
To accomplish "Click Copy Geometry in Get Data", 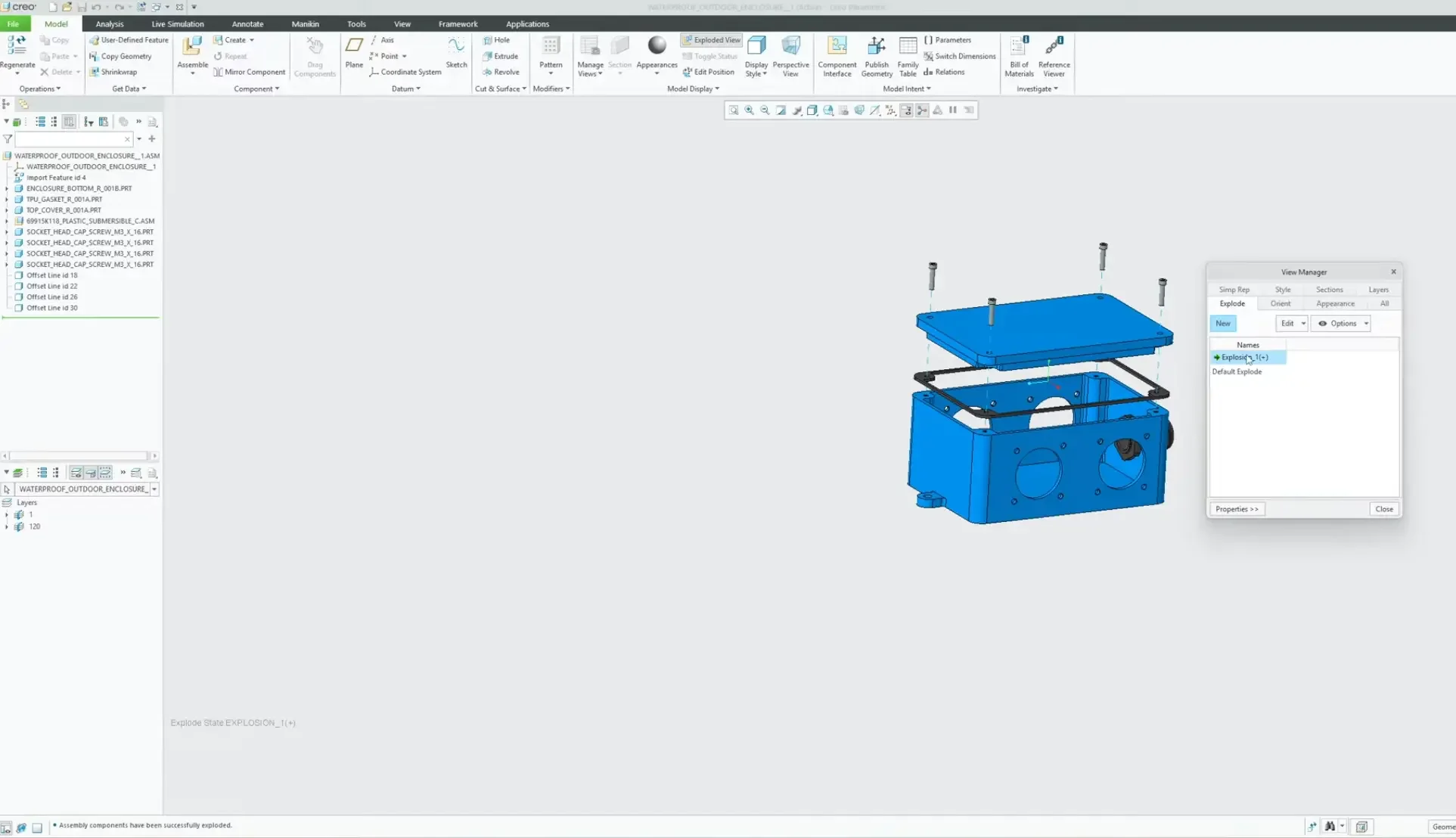I will (120, 56).
